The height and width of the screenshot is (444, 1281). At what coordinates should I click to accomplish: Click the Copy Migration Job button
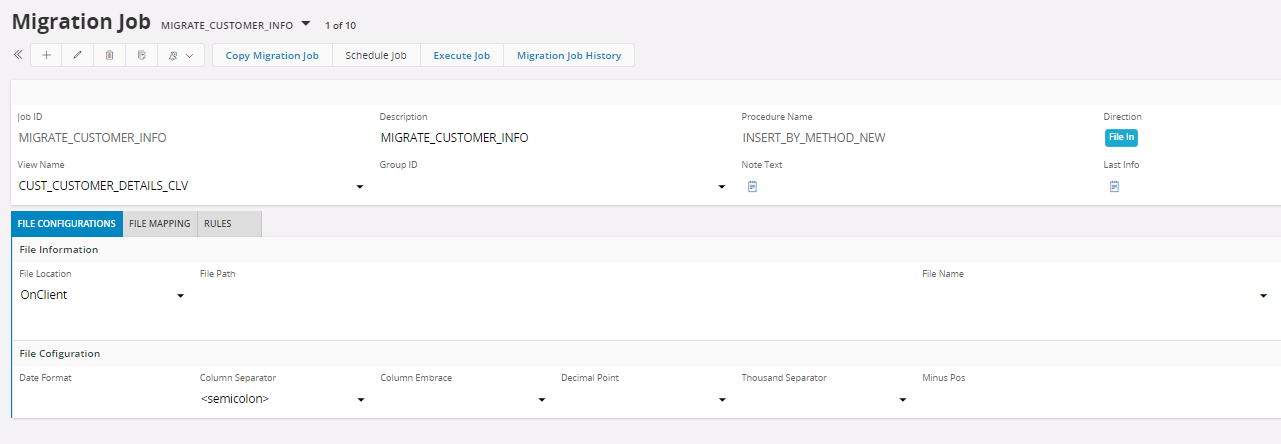(272, 56)
